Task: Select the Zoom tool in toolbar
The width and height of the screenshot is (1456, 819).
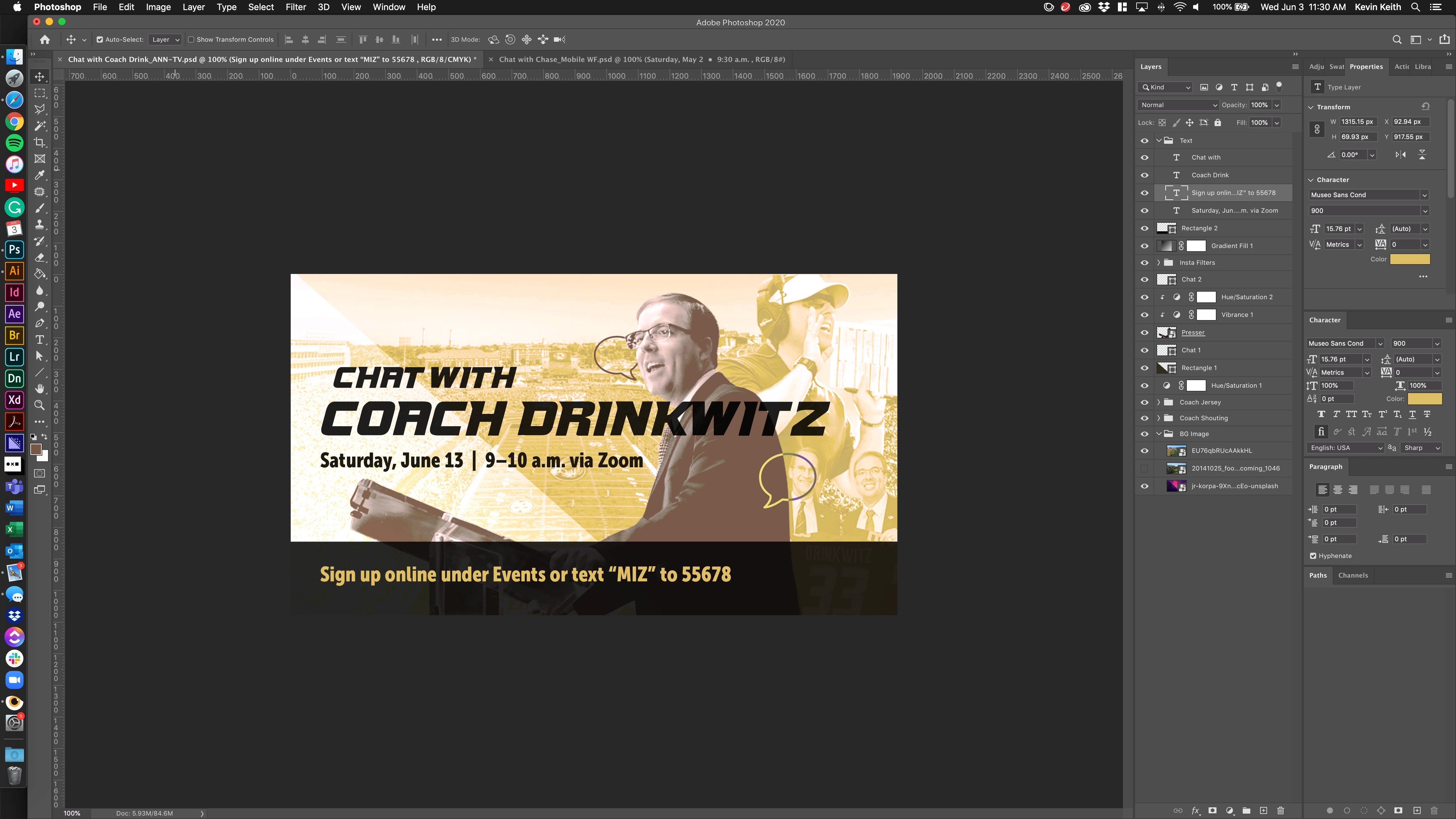Action: tap(39, 405)
